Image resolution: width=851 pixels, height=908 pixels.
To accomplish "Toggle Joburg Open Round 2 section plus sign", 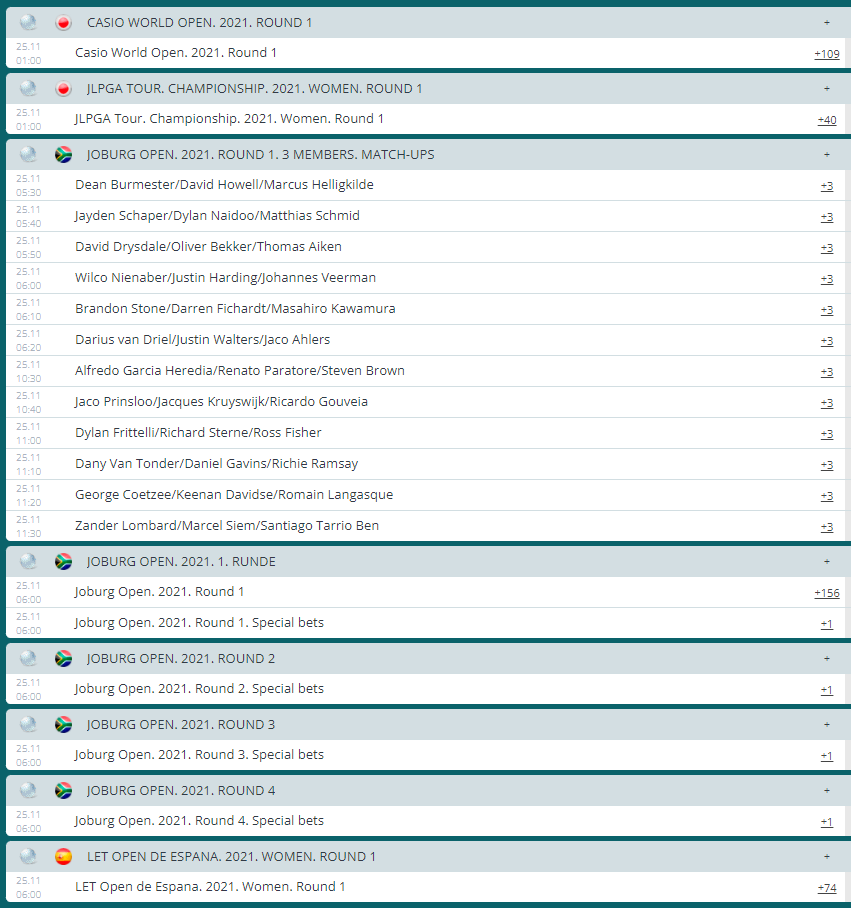I will pyautogui.click(x=827, y=659).
